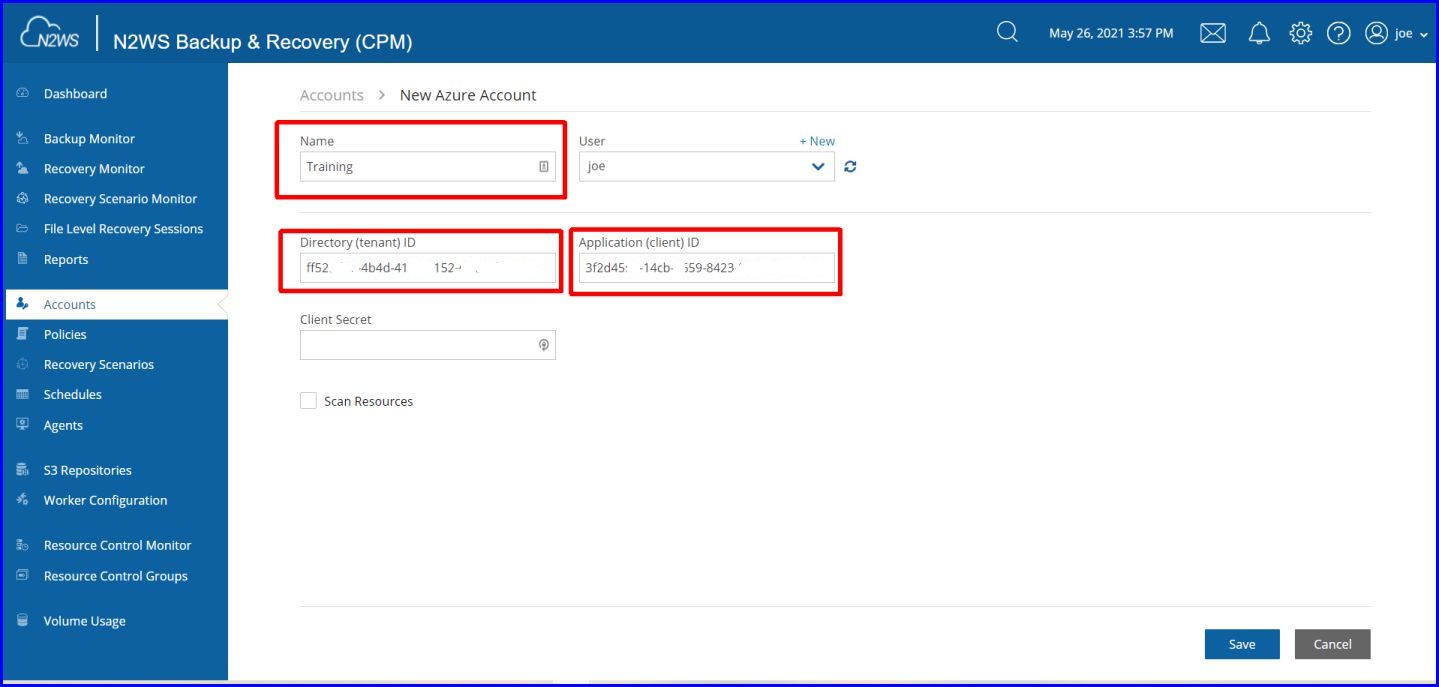Click the Recovery Scenarios sidebar icon

click(x=22, y=365)
